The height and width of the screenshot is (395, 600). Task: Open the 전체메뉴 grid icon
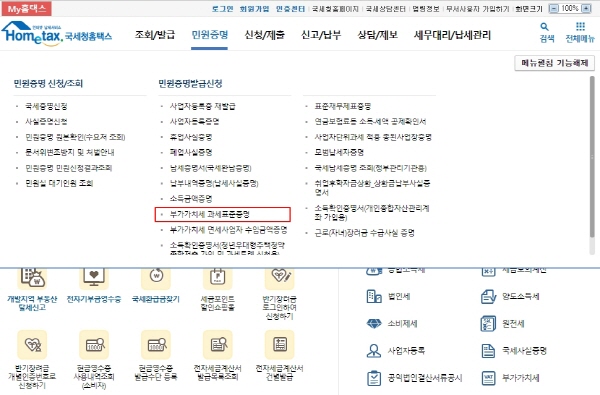coord(580,26)
